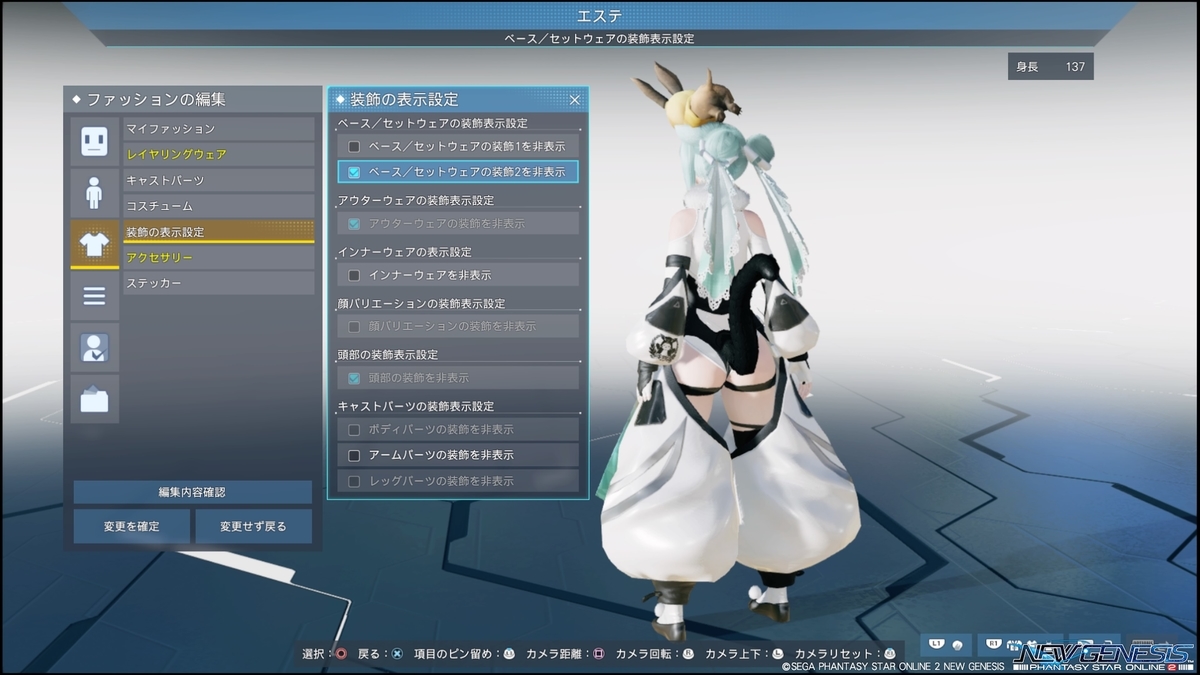Click the 選択 circle button hint icon
Screen dimensions: 1200x675
pyautogui.click(x=341, y=654)
